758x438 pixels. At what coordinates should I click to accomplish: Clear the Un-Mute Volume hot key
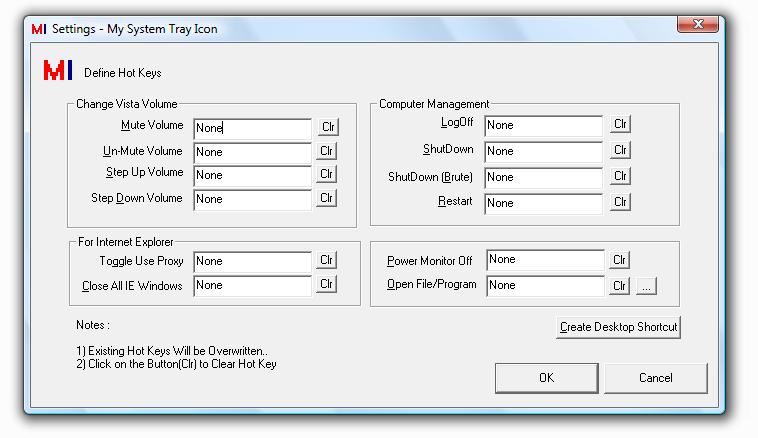pyautogui.click(x=327, y=151)
